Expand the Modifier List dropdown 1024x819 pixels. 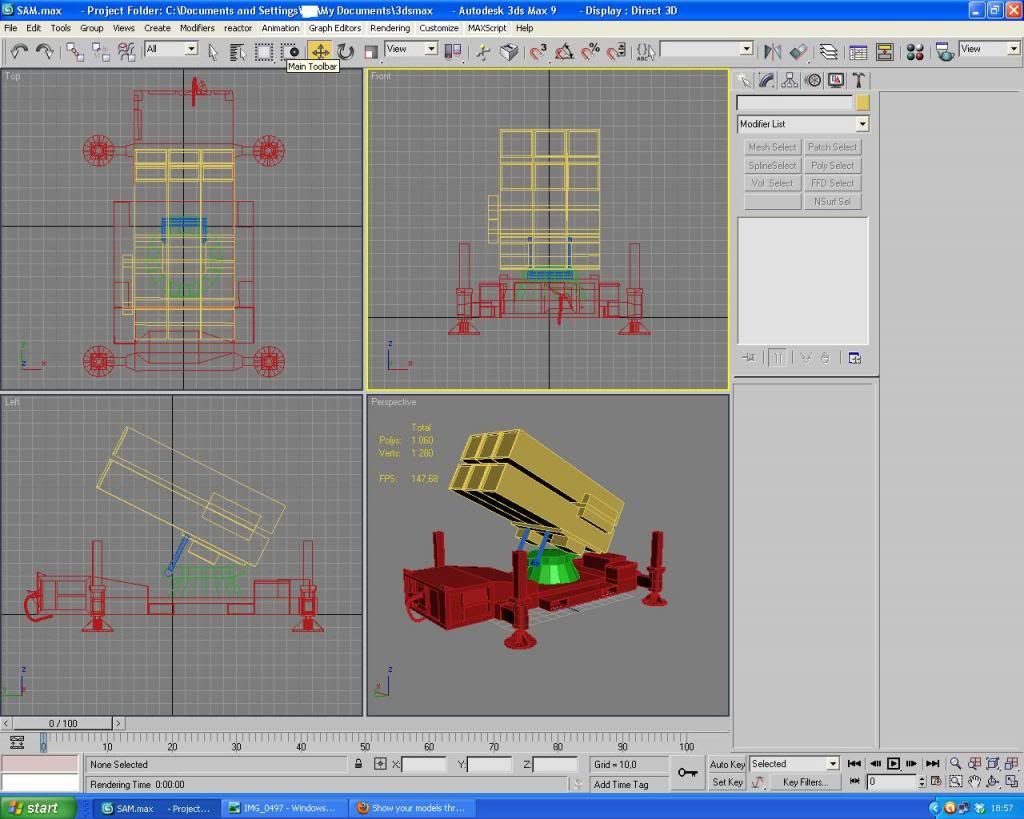[862, 124]
